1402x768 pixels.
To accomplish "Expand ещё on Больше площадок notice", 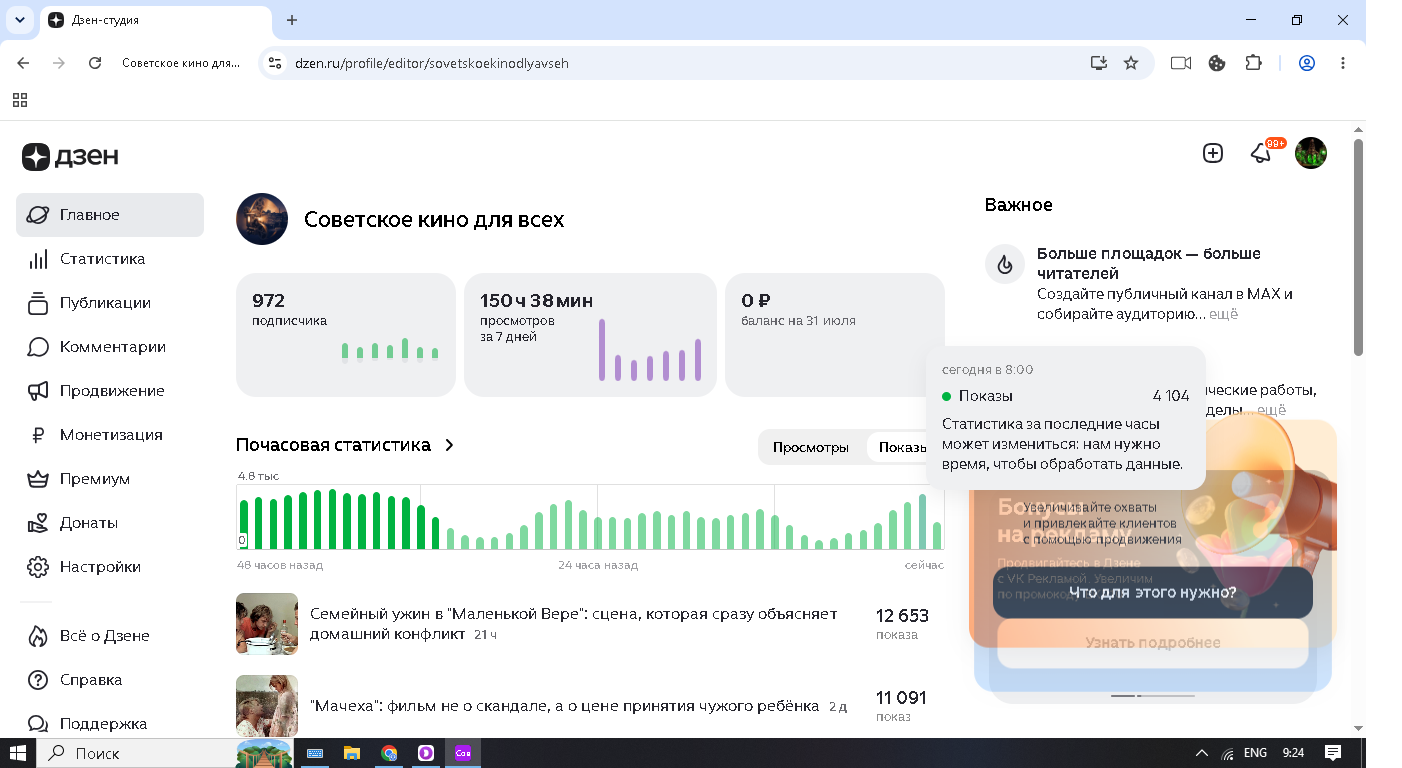I will [1224, 314].
